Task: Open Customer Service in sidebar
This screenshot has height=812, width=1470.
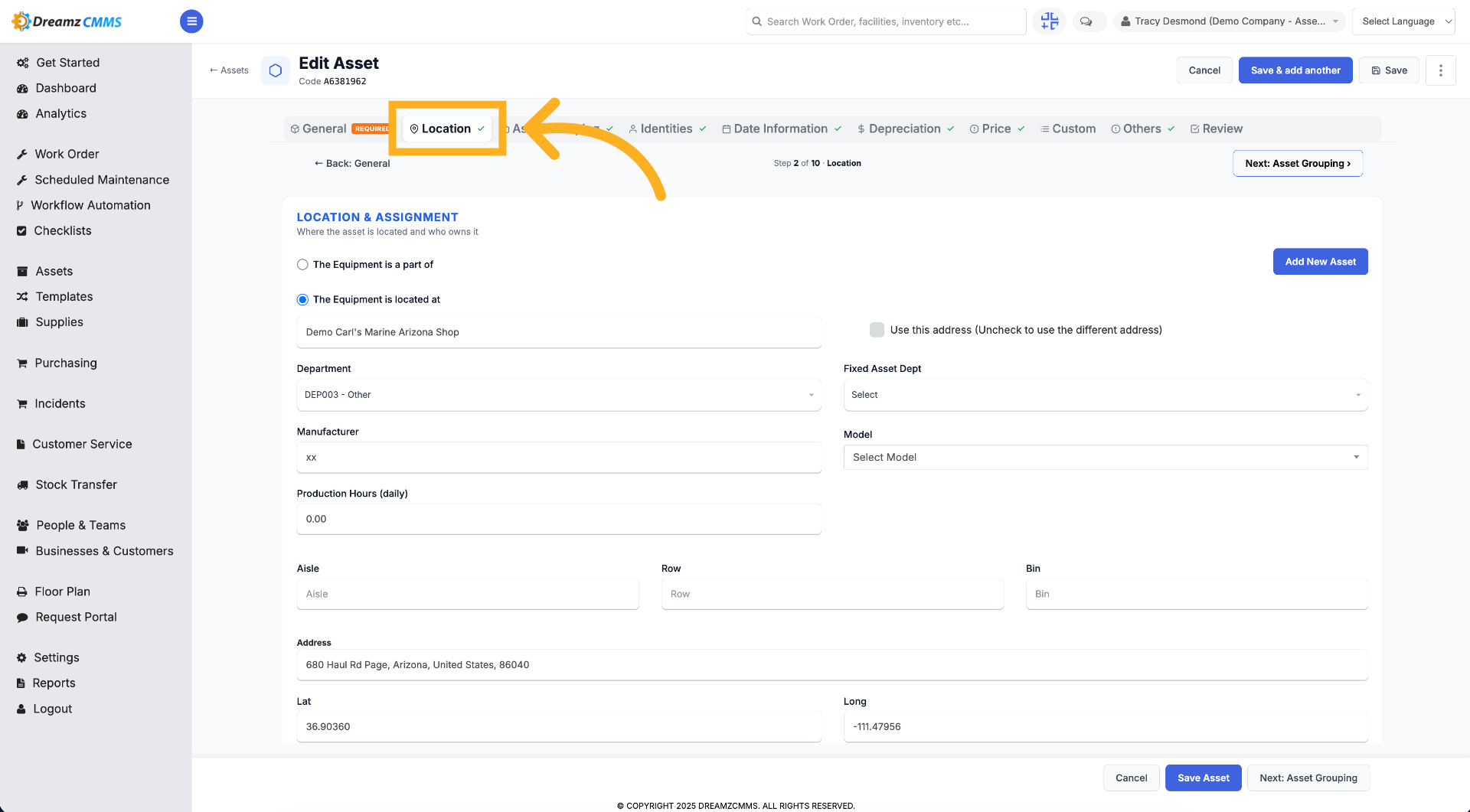Action: (74, 444)
